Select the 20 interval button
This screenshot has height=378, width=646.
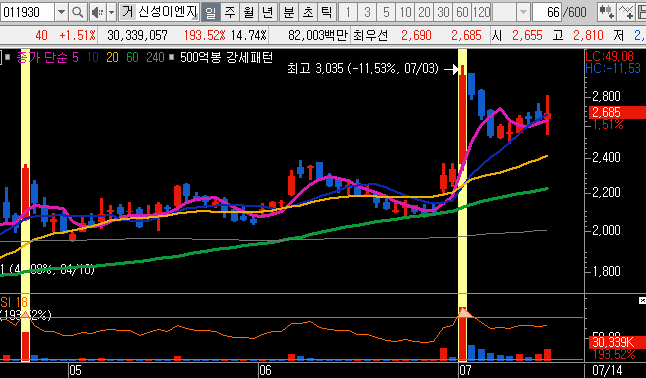pos(424,12)
